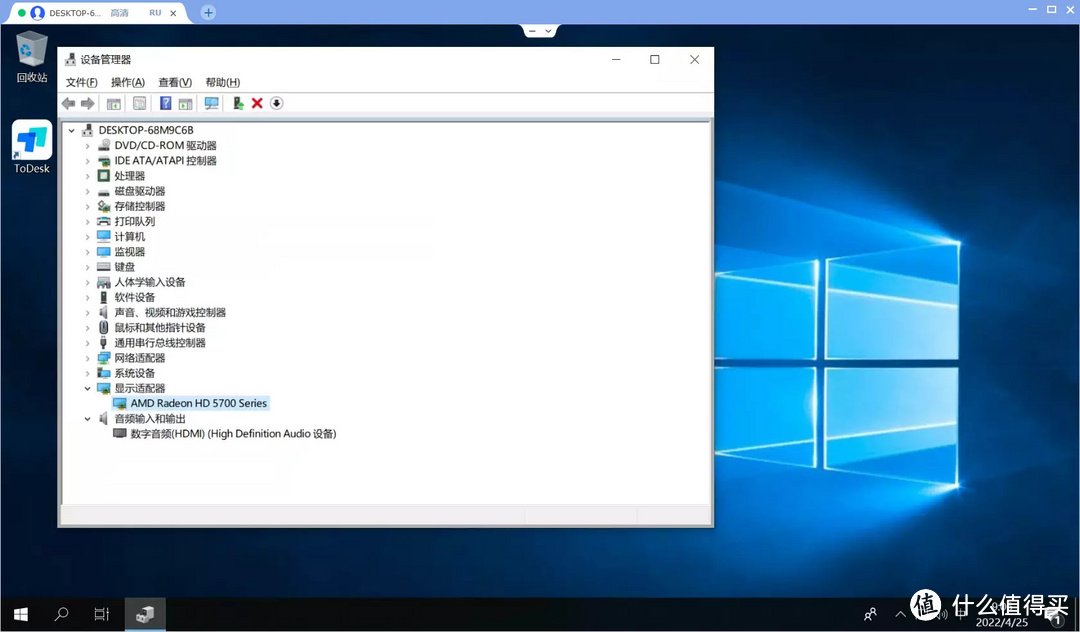Expand the 处理器 node
1080x632 pixels.
pos(87,176)
